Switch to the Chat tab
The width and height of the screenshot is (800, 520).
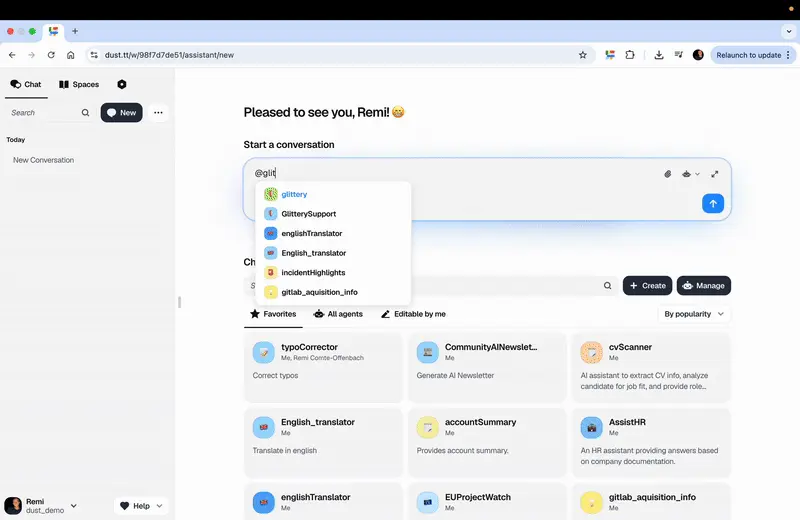(x=26, y=84)
